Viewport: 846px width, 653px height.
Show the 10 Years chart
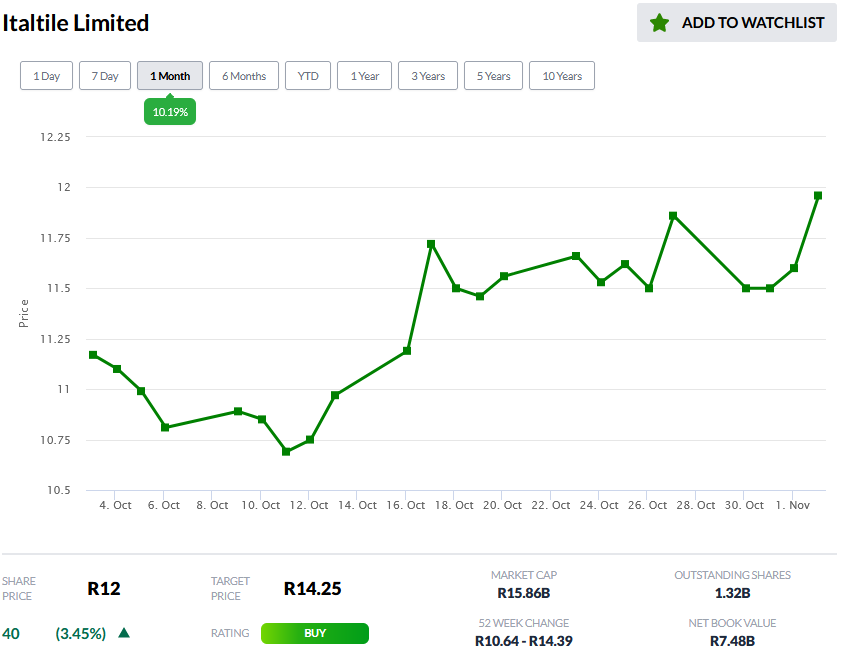(x=562, y=76)
